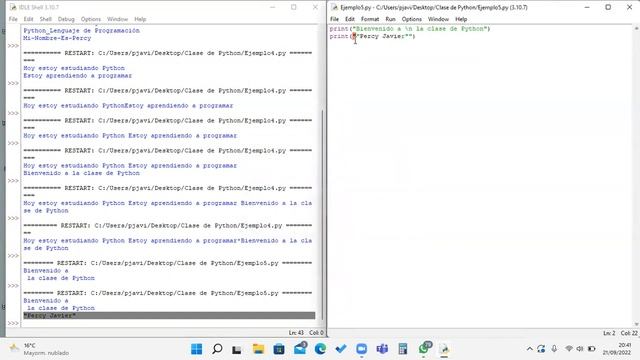Launch Microsoft Edge from the taskbar
This screenshot has height=360, width=640.
point(320,349)
